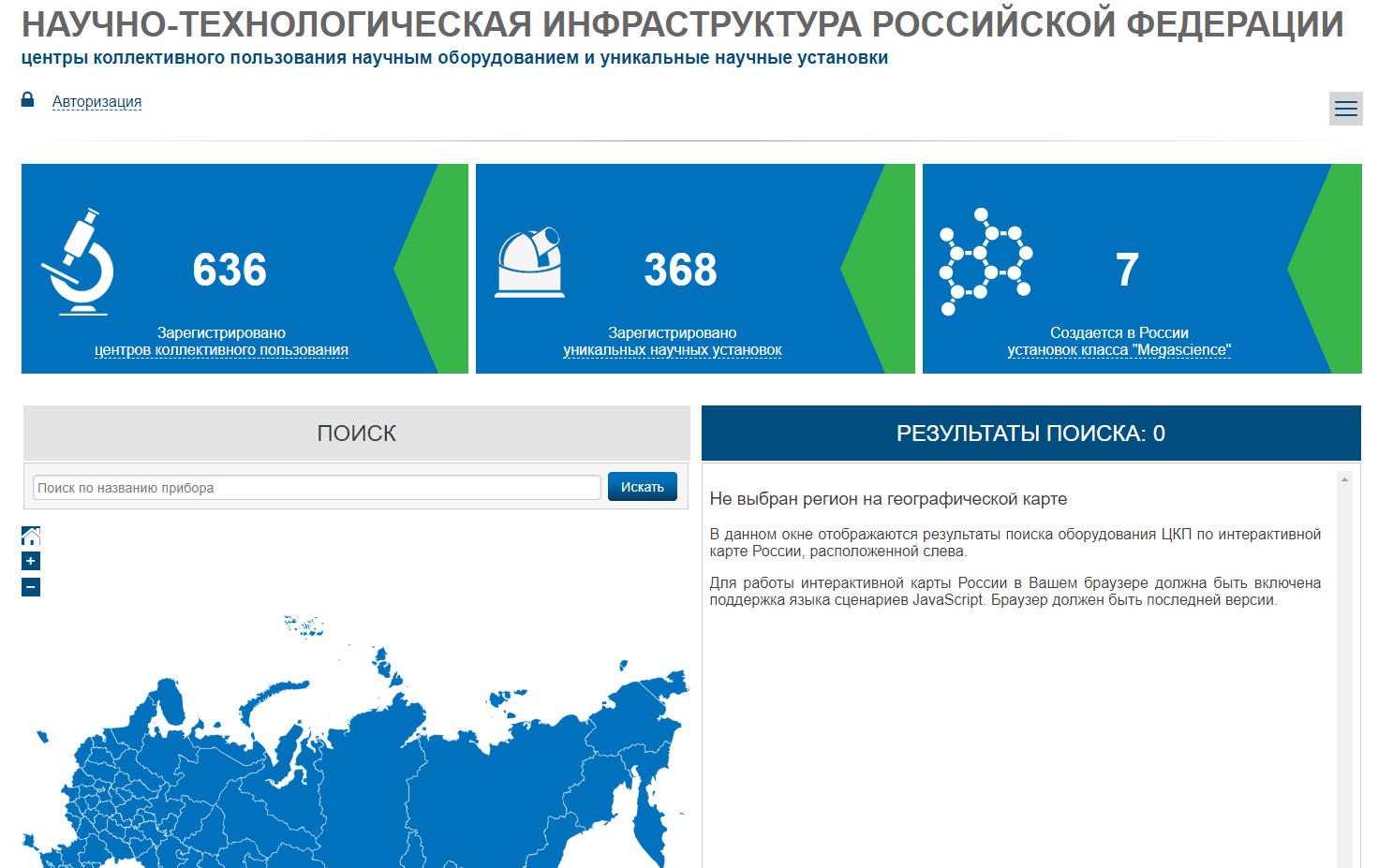Image resolution: width=1378 pixels, height=868 pixels.
Task: Click the РЕЗУЛЬТАТЫ ПОИСКА: 0 header
Action: click(1031, 433)
